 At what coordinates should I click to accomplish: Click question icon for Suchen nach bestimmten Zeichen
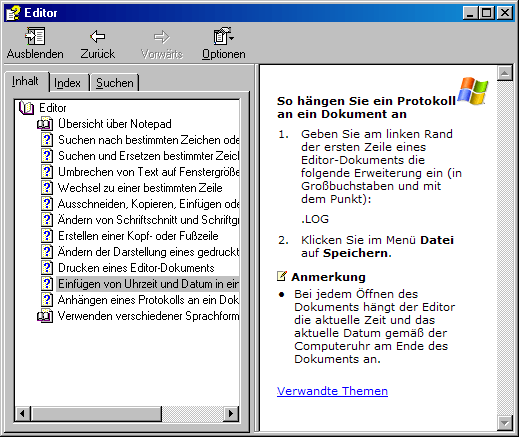click(47, 140)
